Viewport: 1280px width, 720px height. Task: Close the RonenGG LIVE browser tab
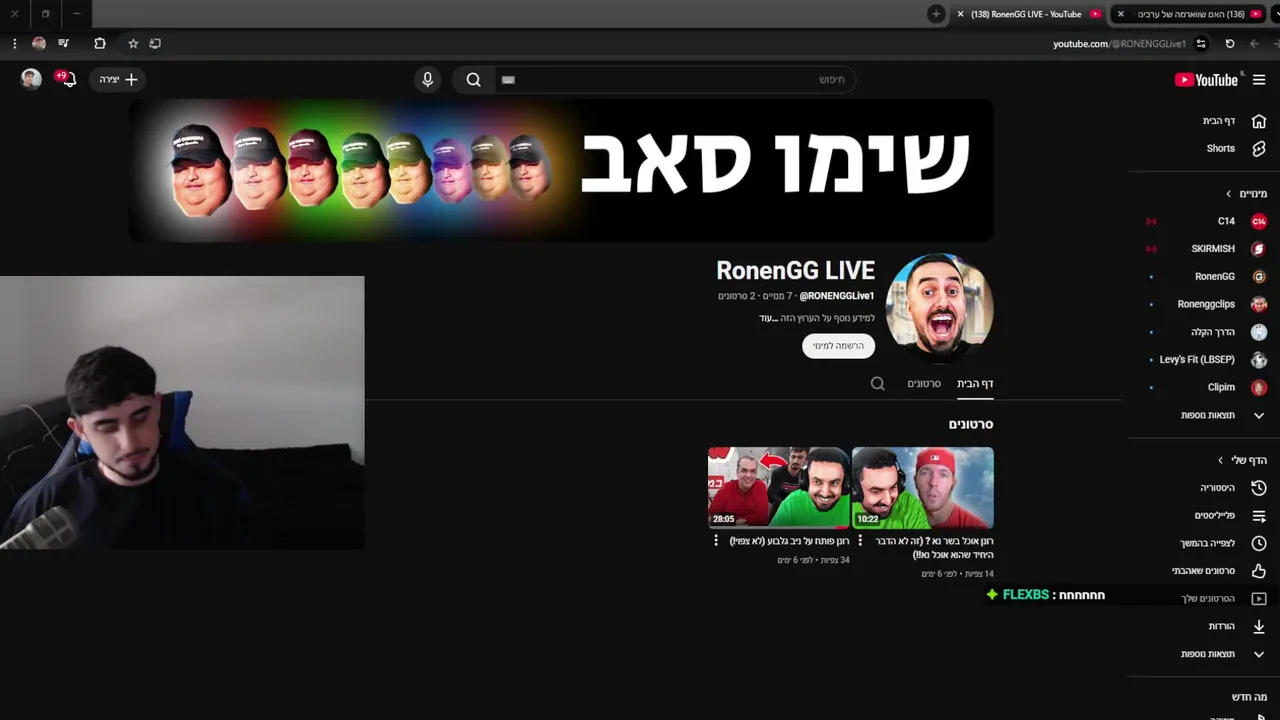(961, 14)
